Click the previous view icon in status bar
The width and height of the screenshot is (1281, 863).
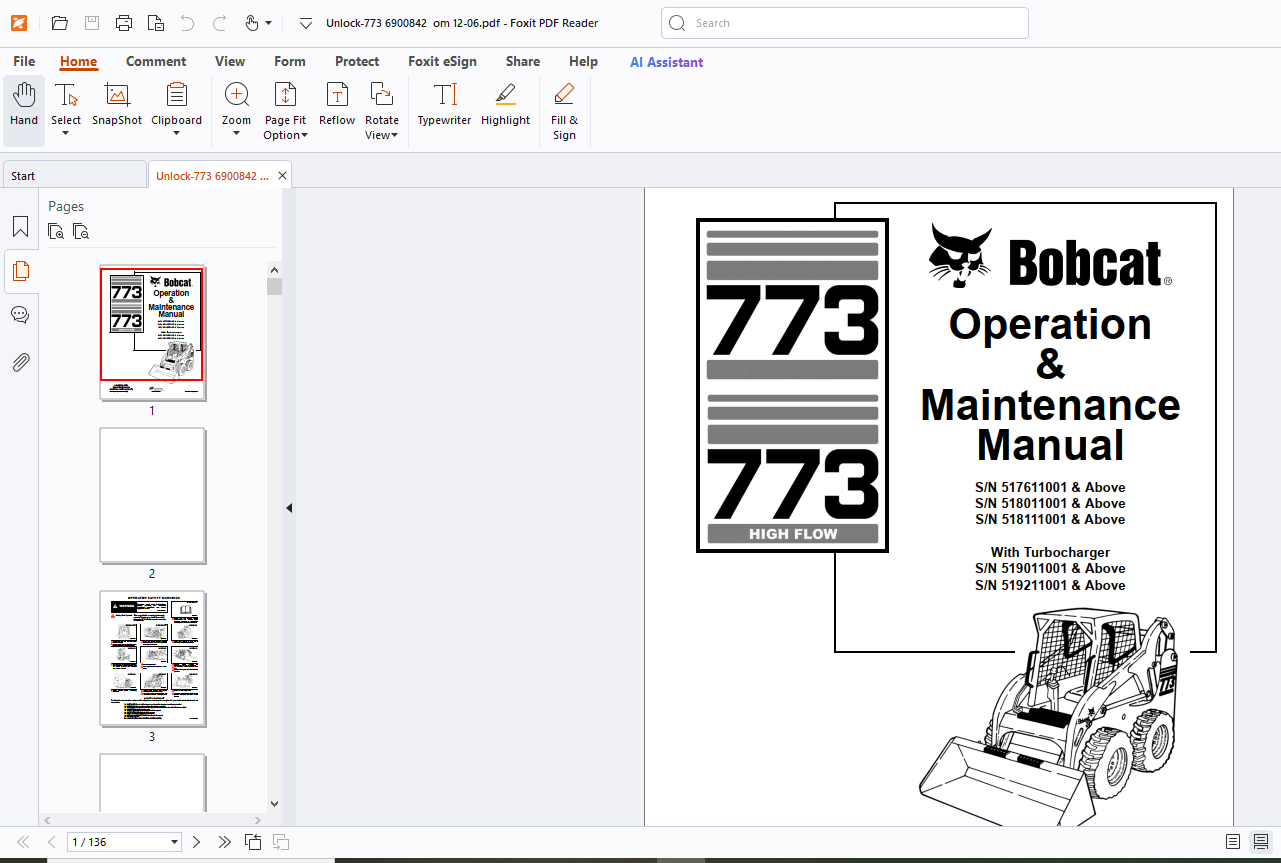[x=254, y=842]
